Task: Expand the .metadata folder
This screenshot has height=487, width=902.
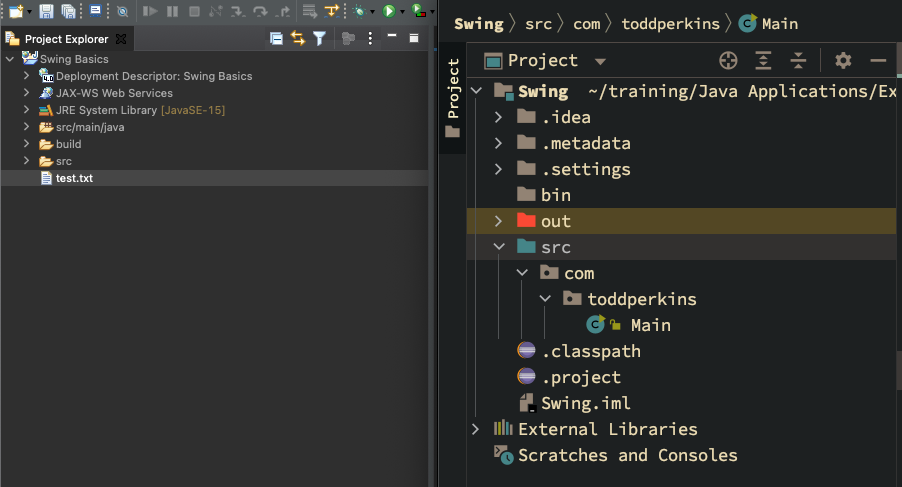Action: pos(499,143)
